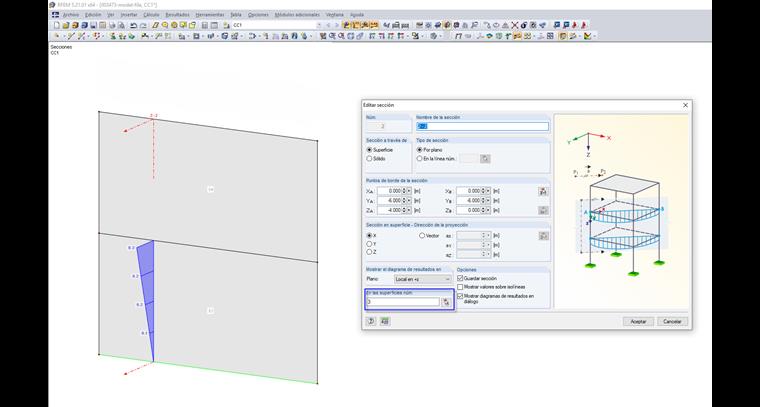
Task: Click the Redo arrow icon
Action: [142, 25]
